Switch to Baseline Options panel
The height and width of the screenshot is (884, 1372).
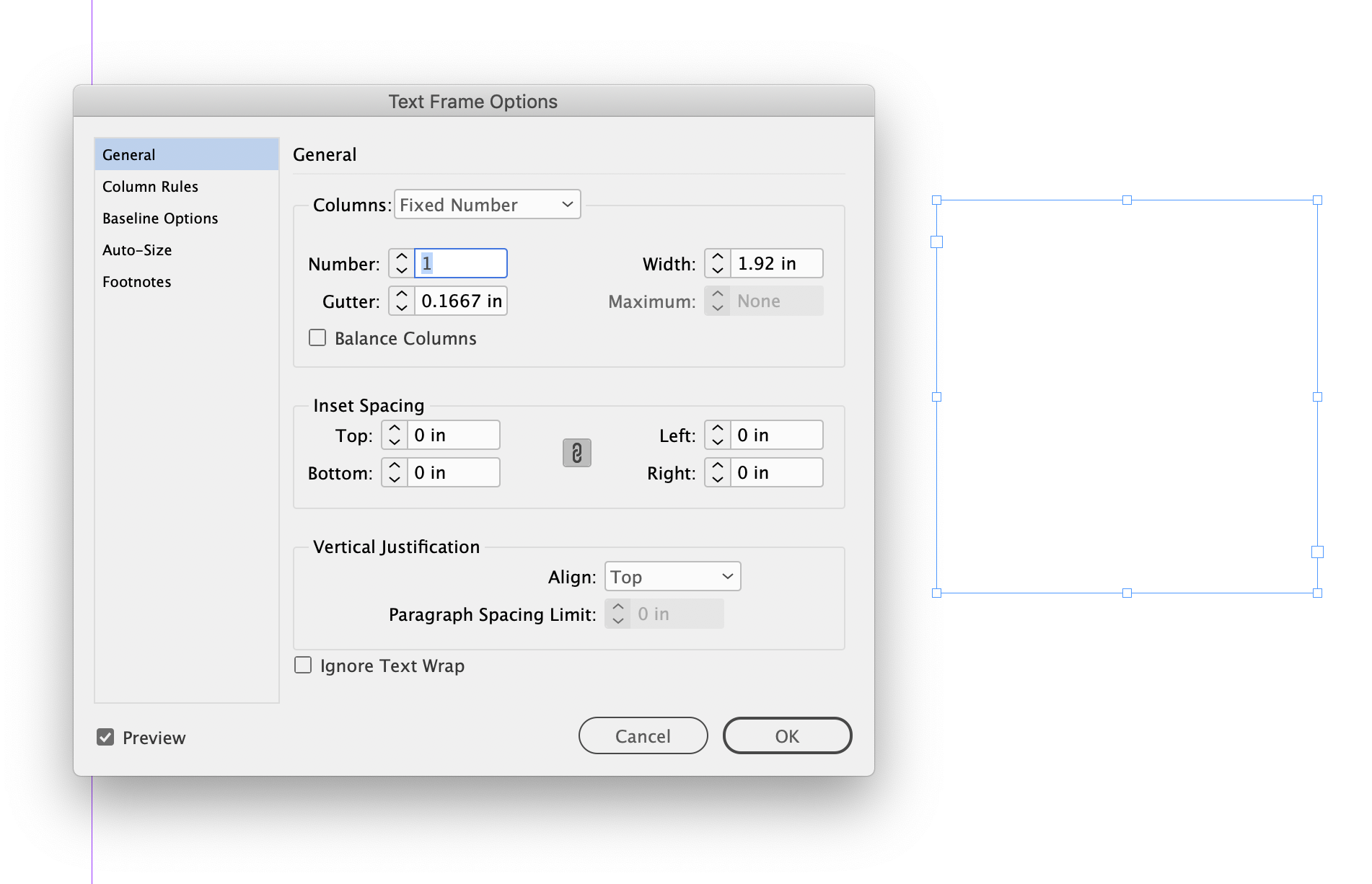(160, 218)
